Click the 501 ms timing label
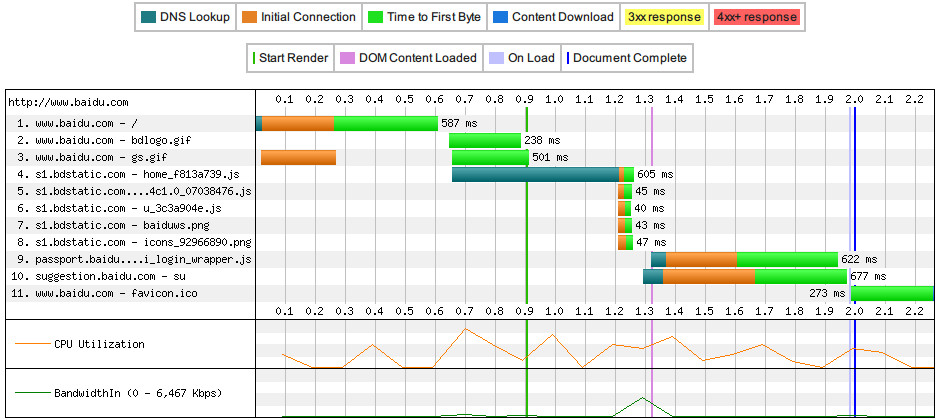 pos(550,158)
